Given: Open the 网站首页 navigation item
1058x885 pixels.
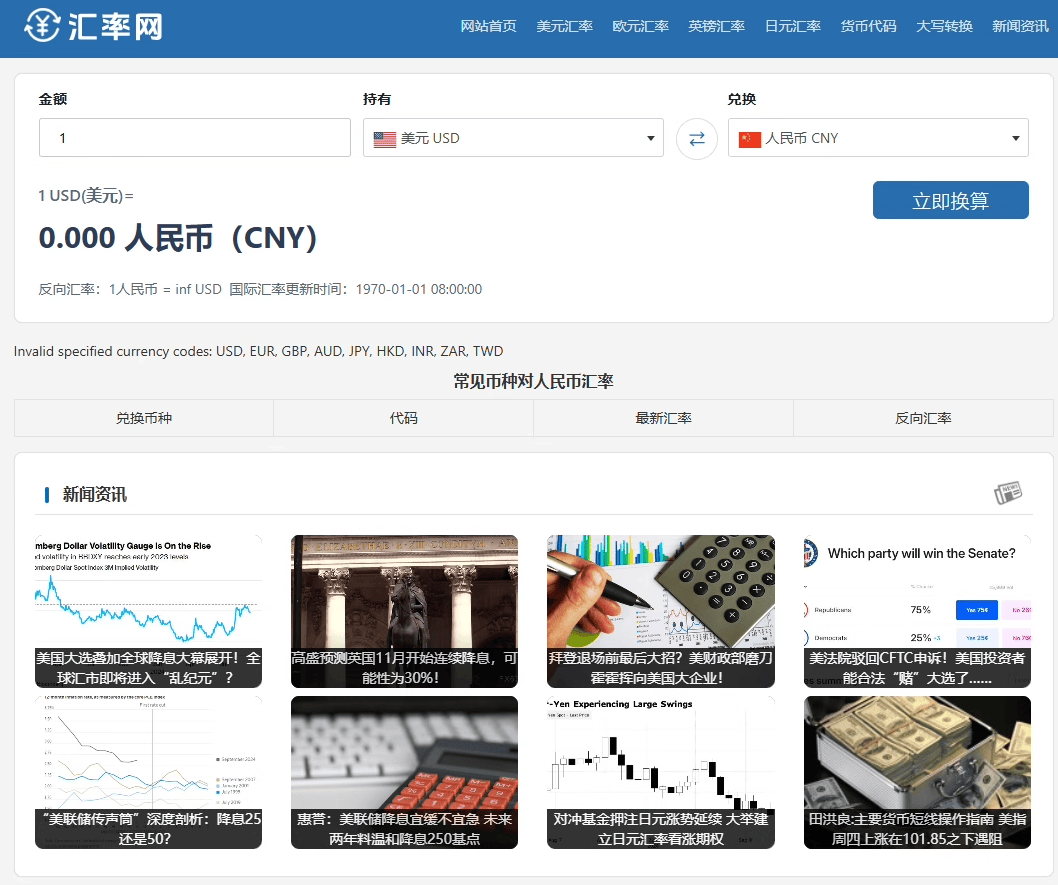Looking at the screenshot, I should click(x=487, y=27).
